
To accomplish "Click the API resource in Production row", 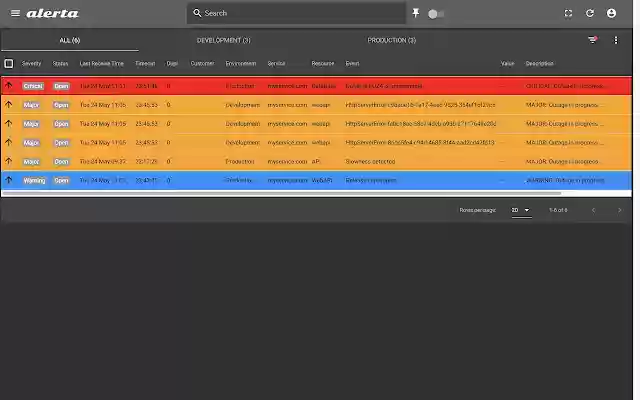I will 316,162.
